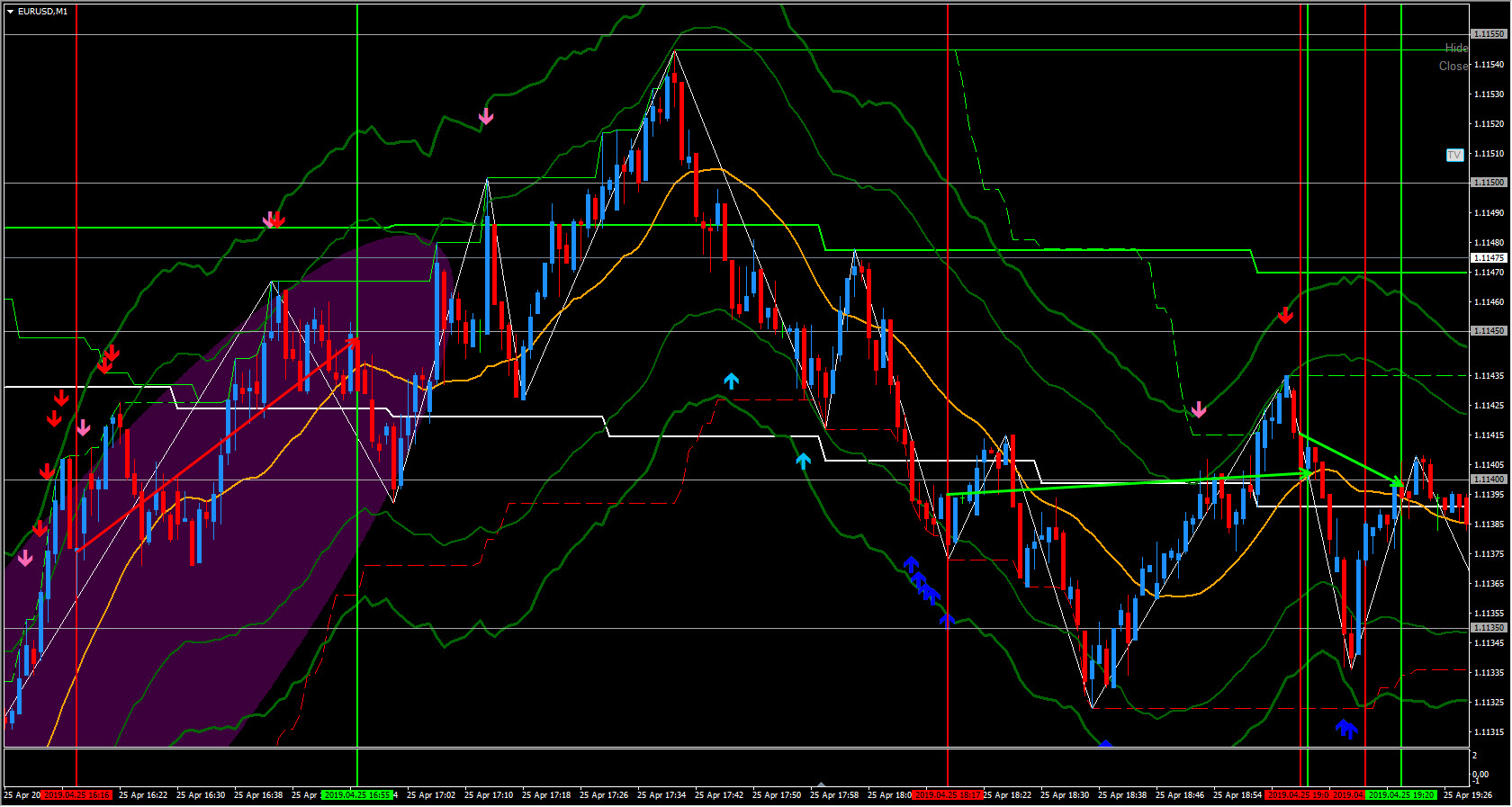Click the 1.11375 price scale value
The image size is (1512, 807).
[x=1489, y=554]
